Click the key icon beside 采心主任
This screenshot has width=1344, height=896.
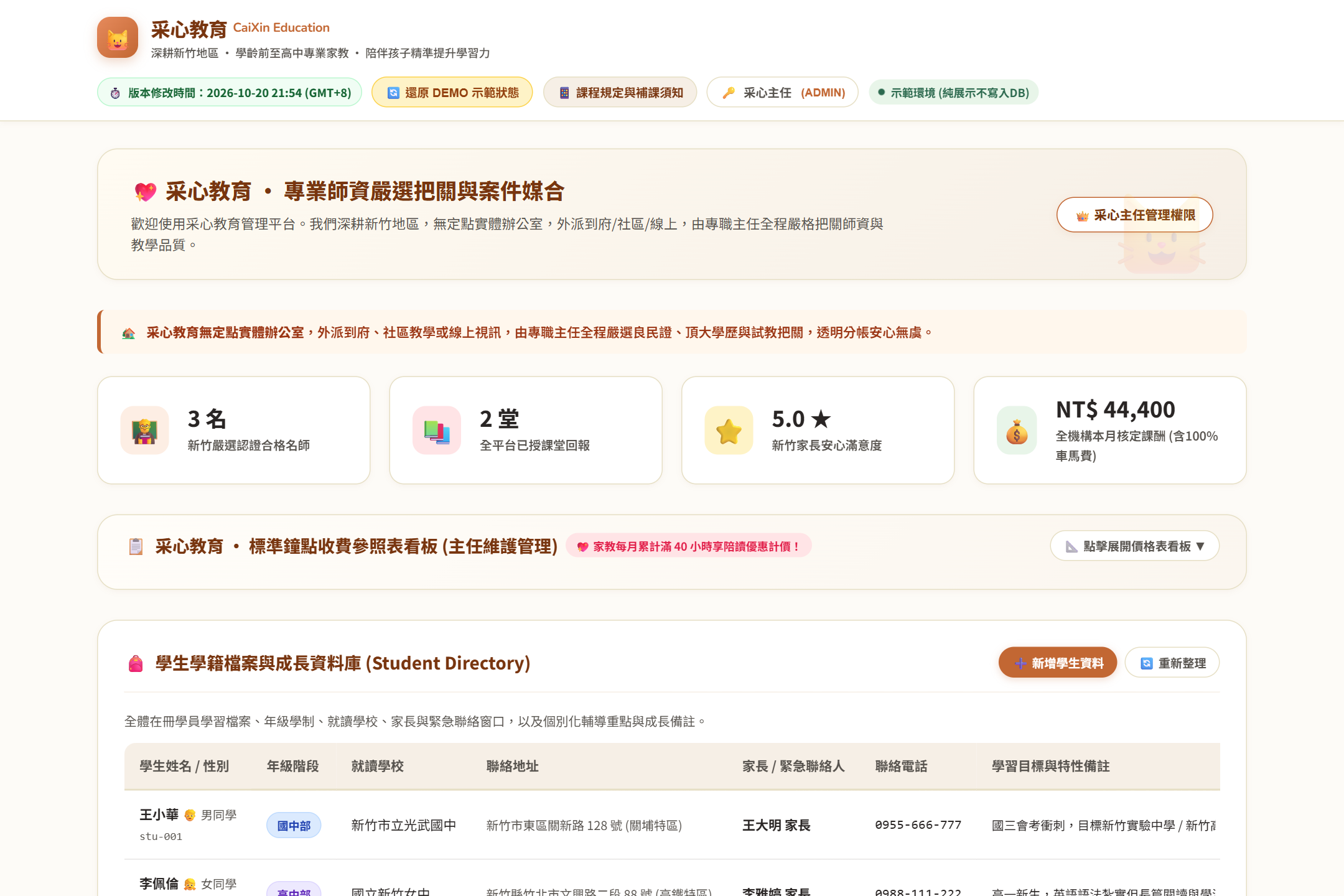click(729, 93)
